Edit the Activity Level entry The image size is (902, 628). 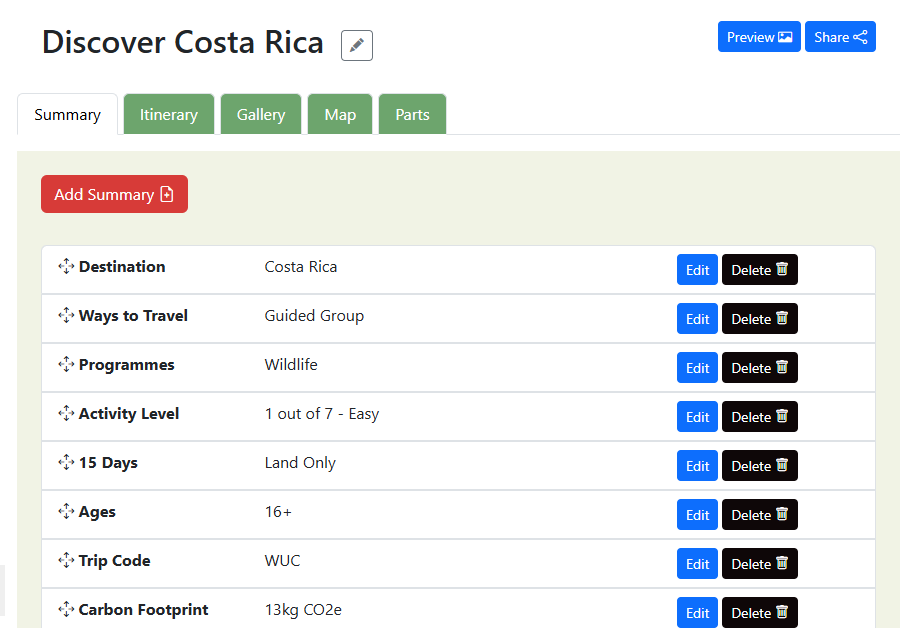[697, 417]
